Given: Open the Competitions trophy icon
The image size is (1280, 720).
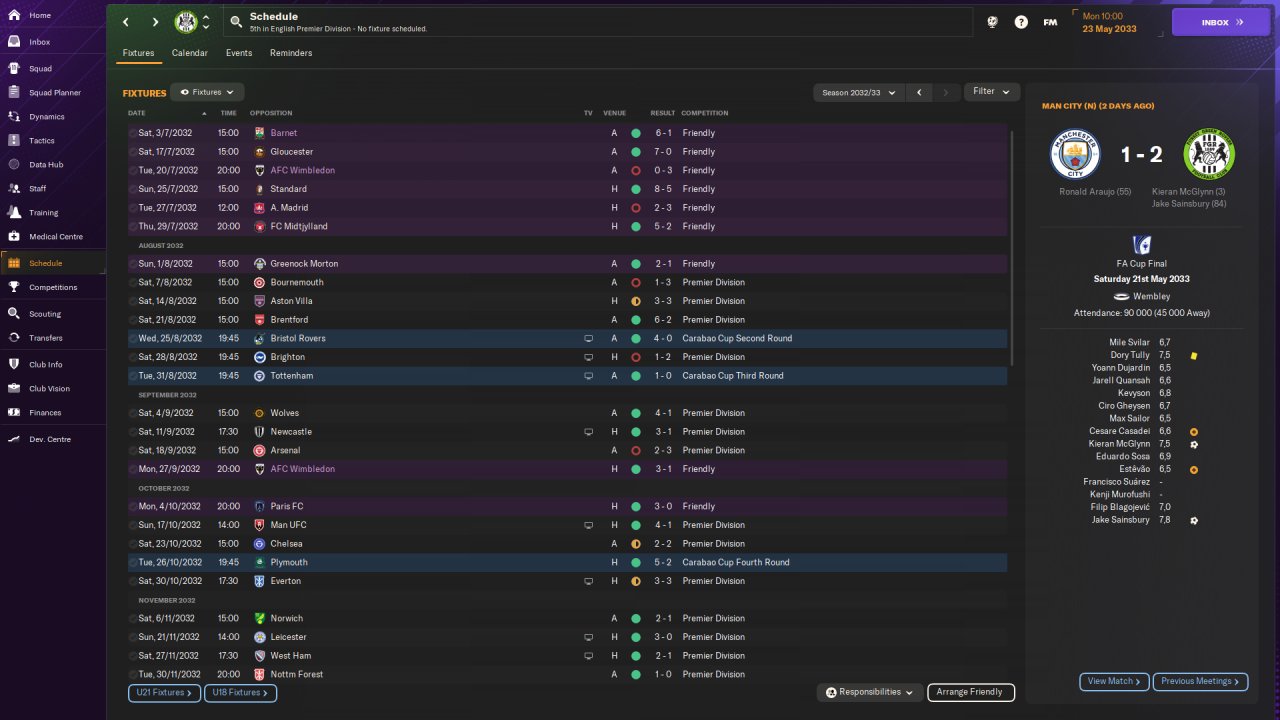Looking at the screenshot, I should (14, 287).
